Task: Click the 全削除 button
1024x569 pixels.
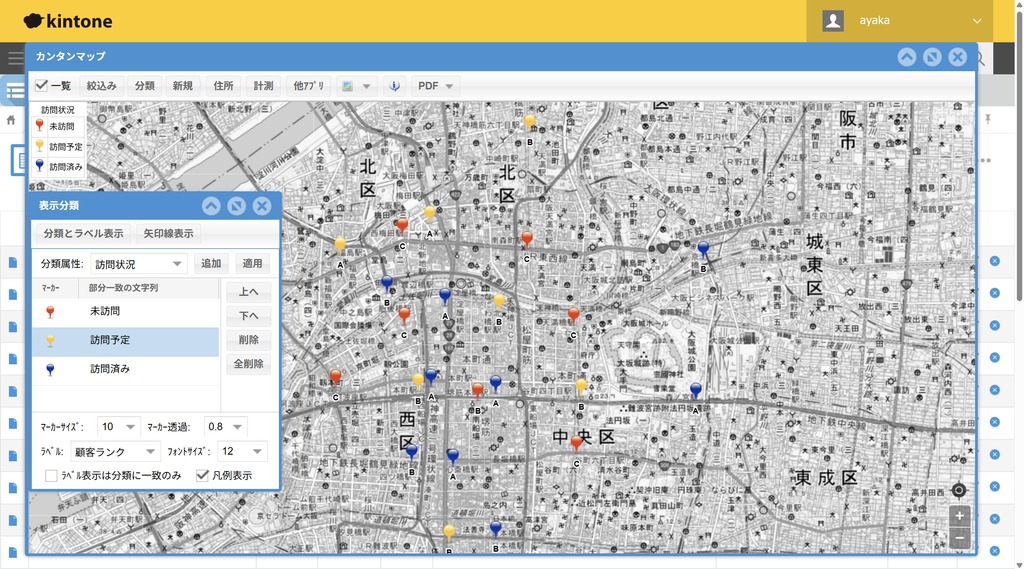Action: (x=248, y=364)
